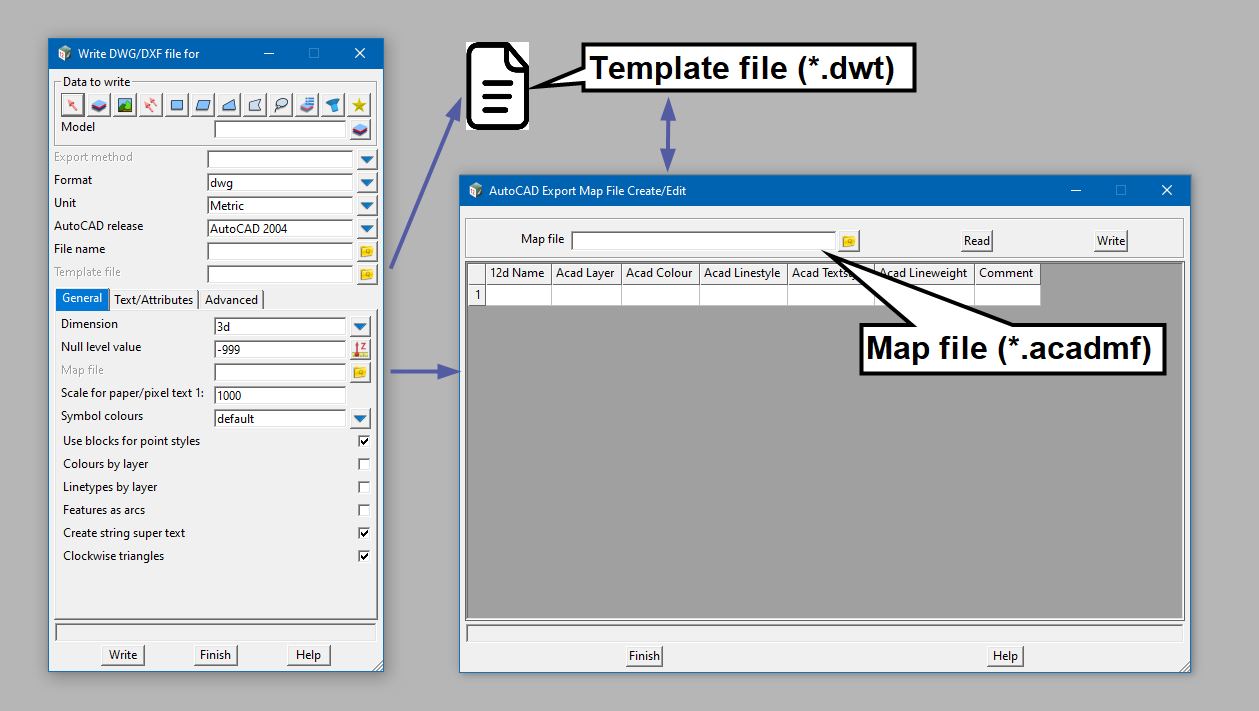Viewport: 1259px width, 711px height.
Task: Click the AutoCAD 2004 release field
Action: [280, 229]
